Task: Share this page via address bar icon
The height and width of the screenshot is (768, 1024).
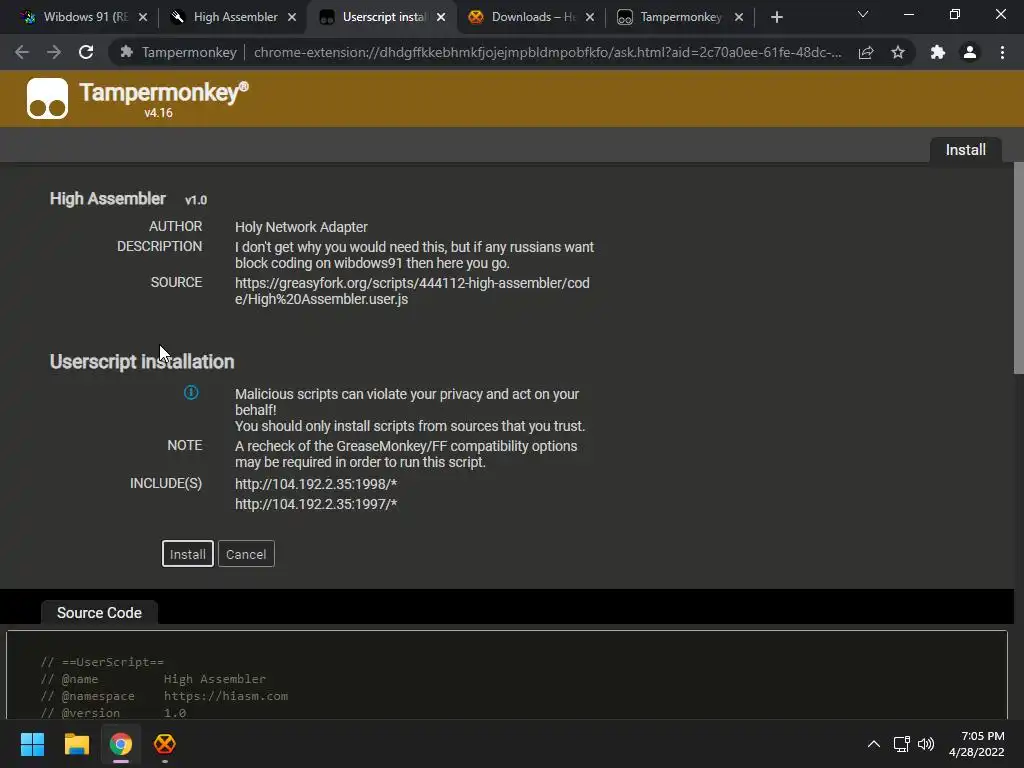Action: click(866, 52)
